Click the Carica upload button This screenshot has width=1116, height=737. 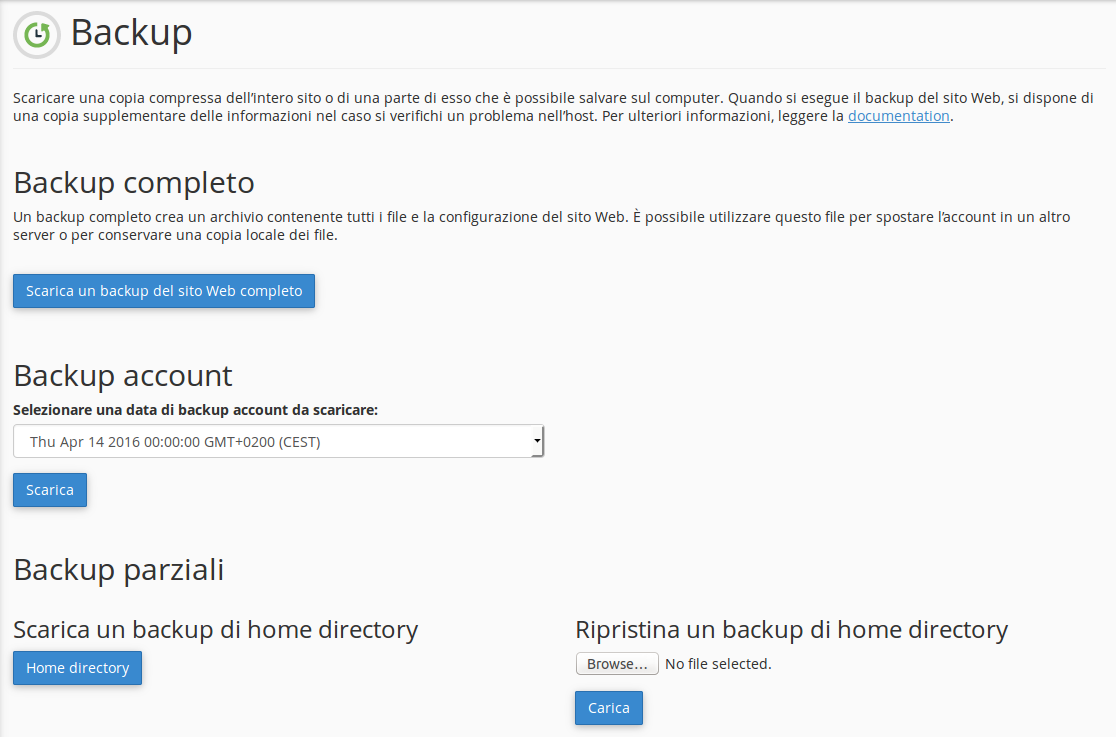(x=609, y=708)
